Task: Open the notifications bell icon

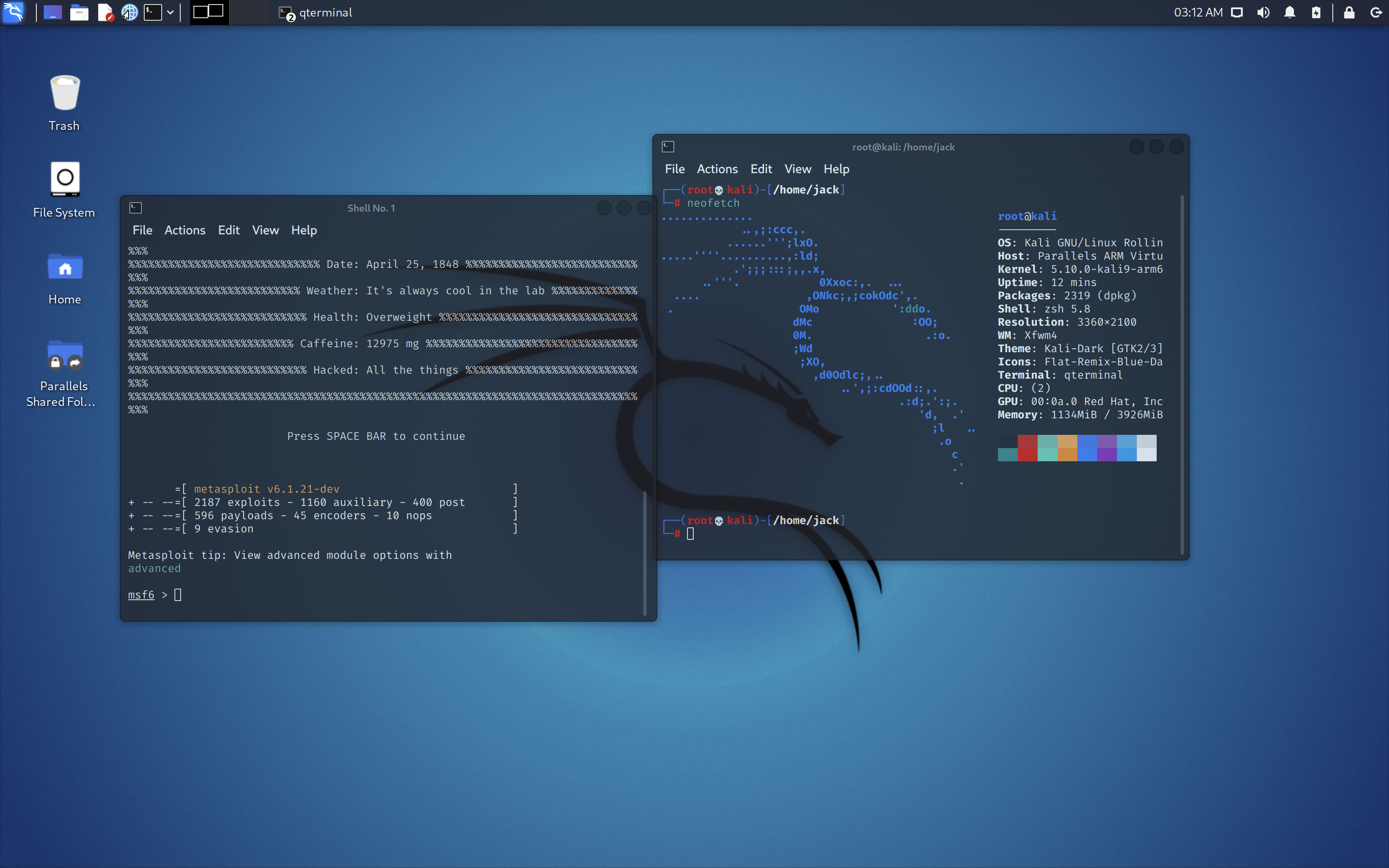Action: 1290,13
